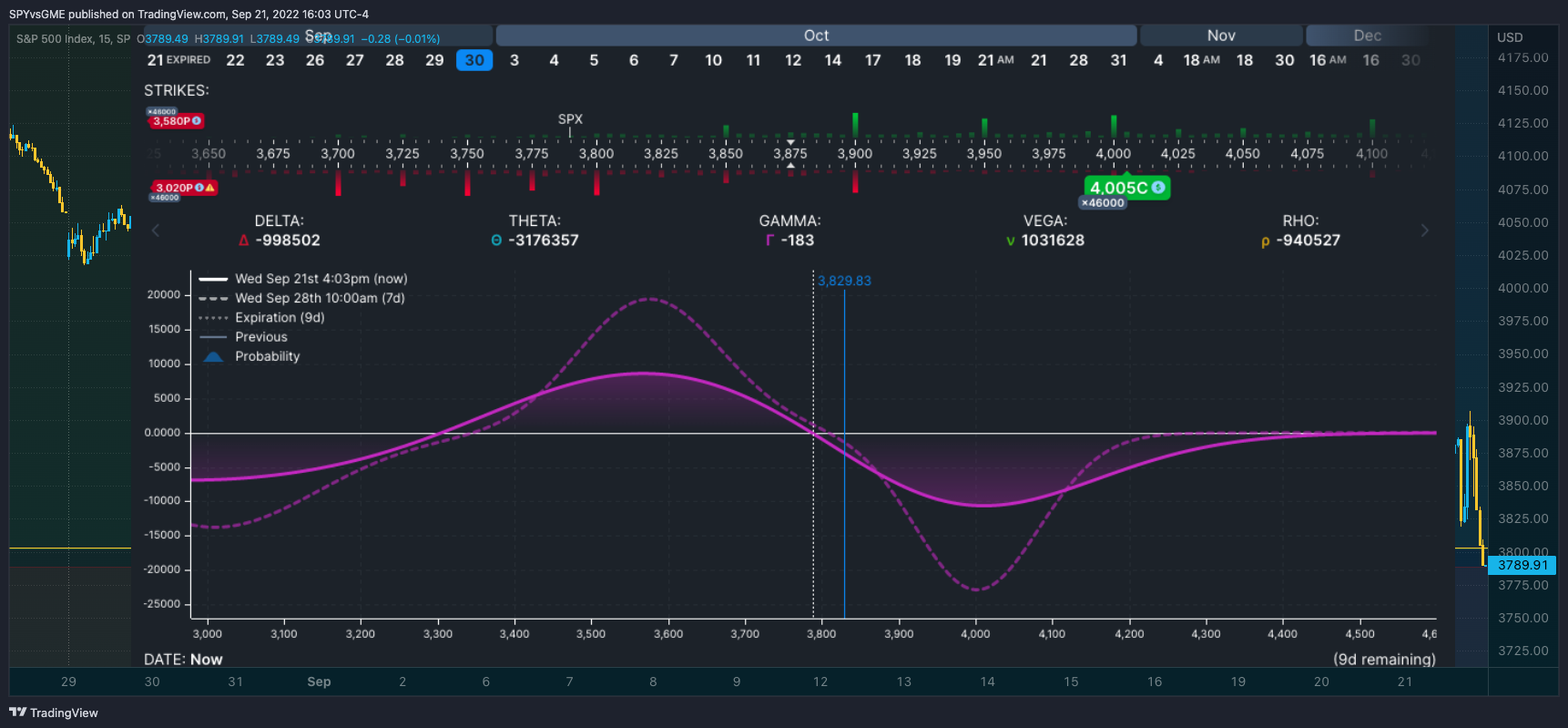Pick the Oct 14 expiration date
The image size is (1568, 728).
point(833,60)
